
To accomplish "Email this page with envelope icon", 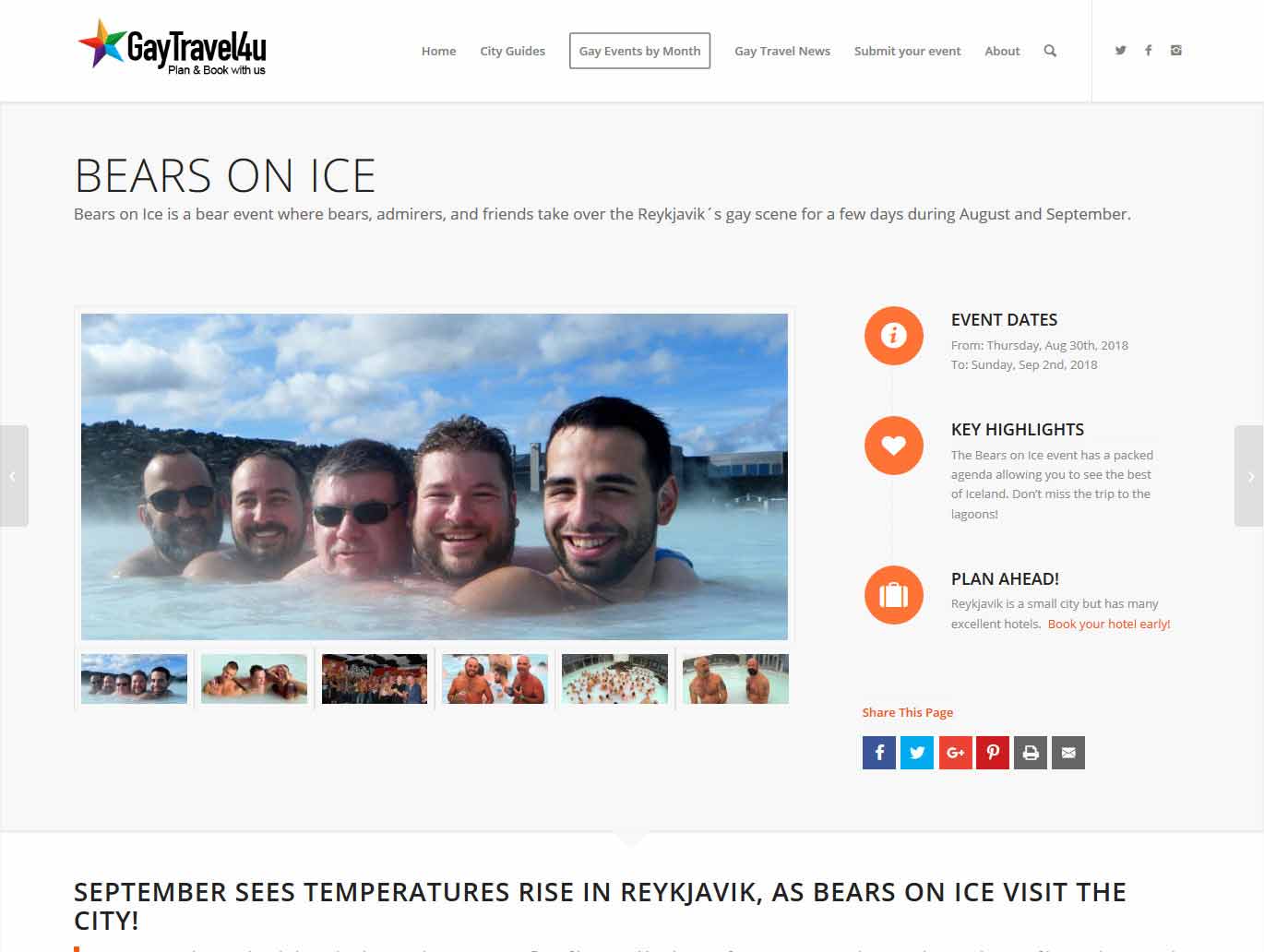I will coord(1068,753).
